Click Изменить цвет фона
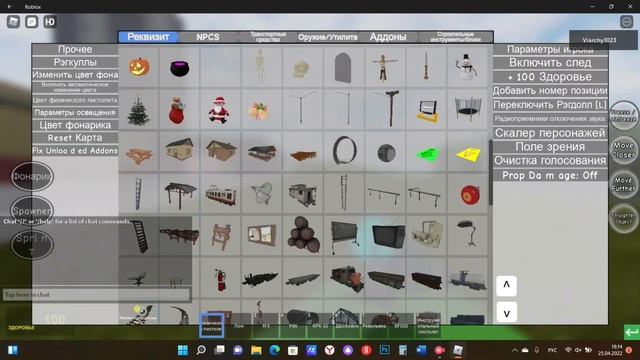Image resolution: width=640 pixels, height=360 pixels. pos(75,75)
